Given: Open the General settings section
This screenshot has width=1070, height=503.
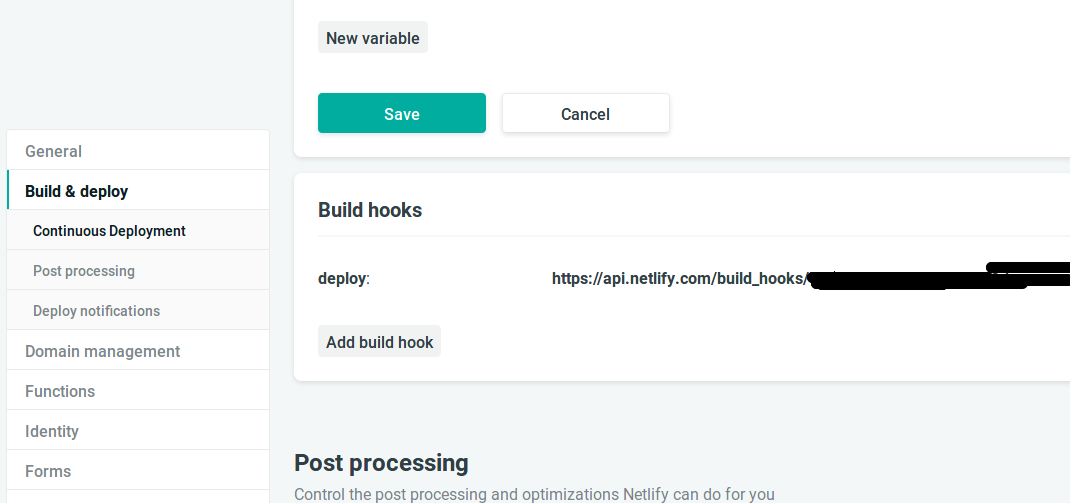Looking at the screenshot, I should point(54,151).
